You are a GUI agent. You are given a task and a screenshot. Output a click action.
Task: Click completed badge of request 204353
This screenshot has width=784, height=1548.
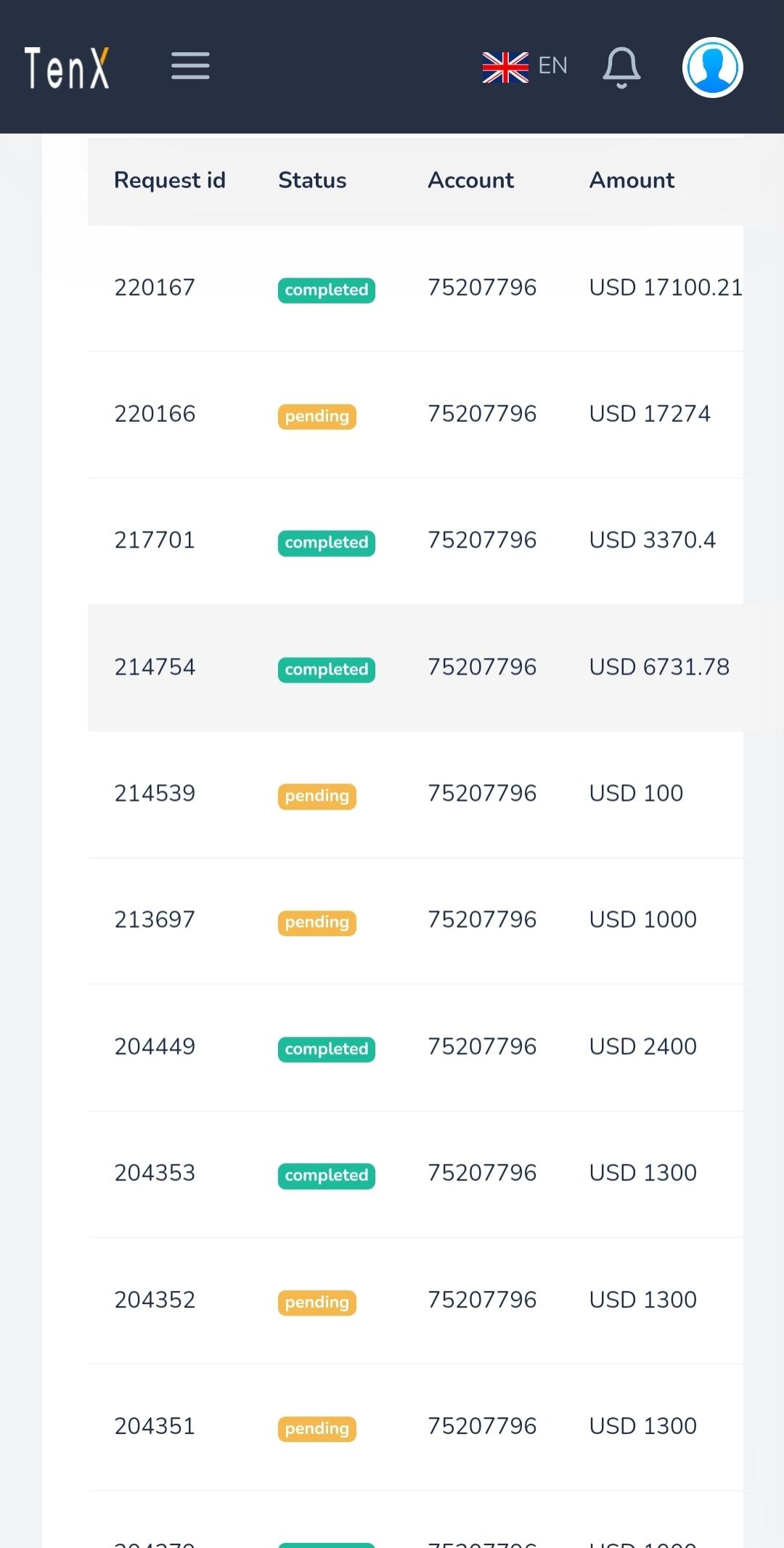click(x=326, y=1176)
